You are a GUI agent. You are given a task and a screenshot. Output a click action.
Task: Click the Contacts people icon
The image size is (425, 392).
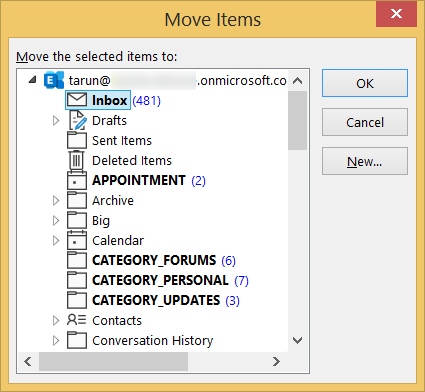(x=77, y=320)
